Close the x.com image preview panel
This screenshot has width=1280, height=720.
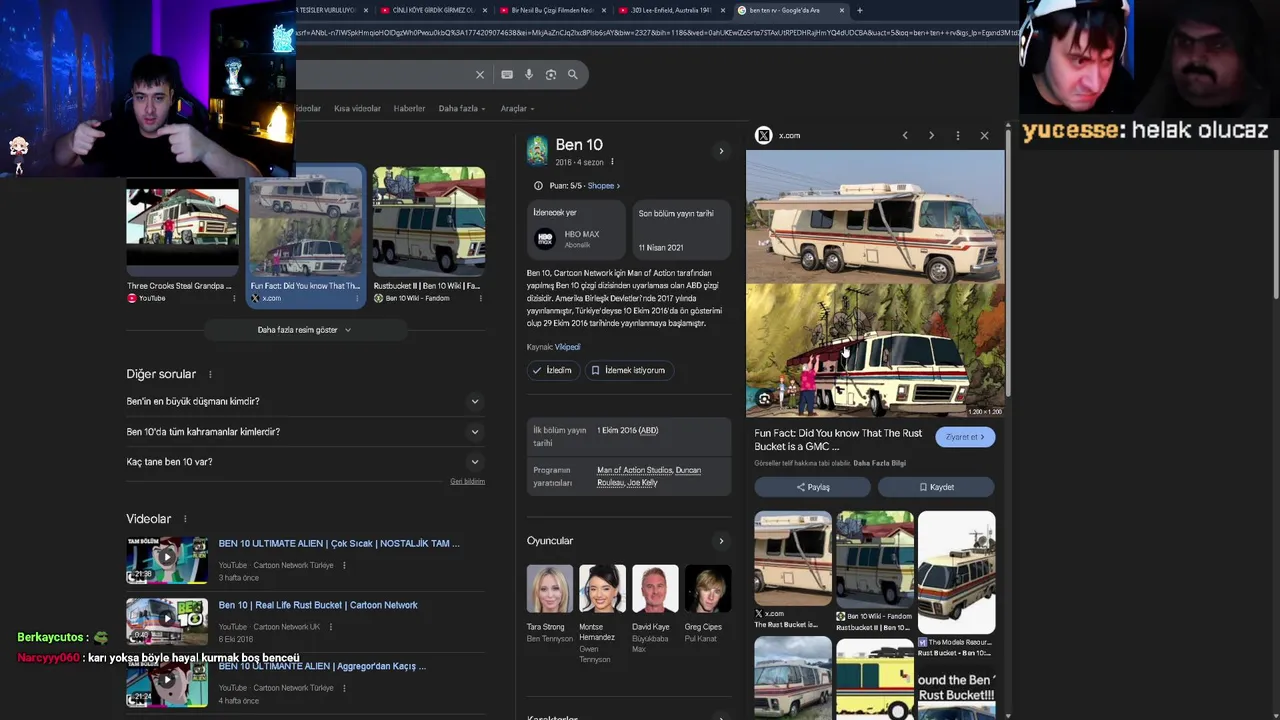coord(984,135)
